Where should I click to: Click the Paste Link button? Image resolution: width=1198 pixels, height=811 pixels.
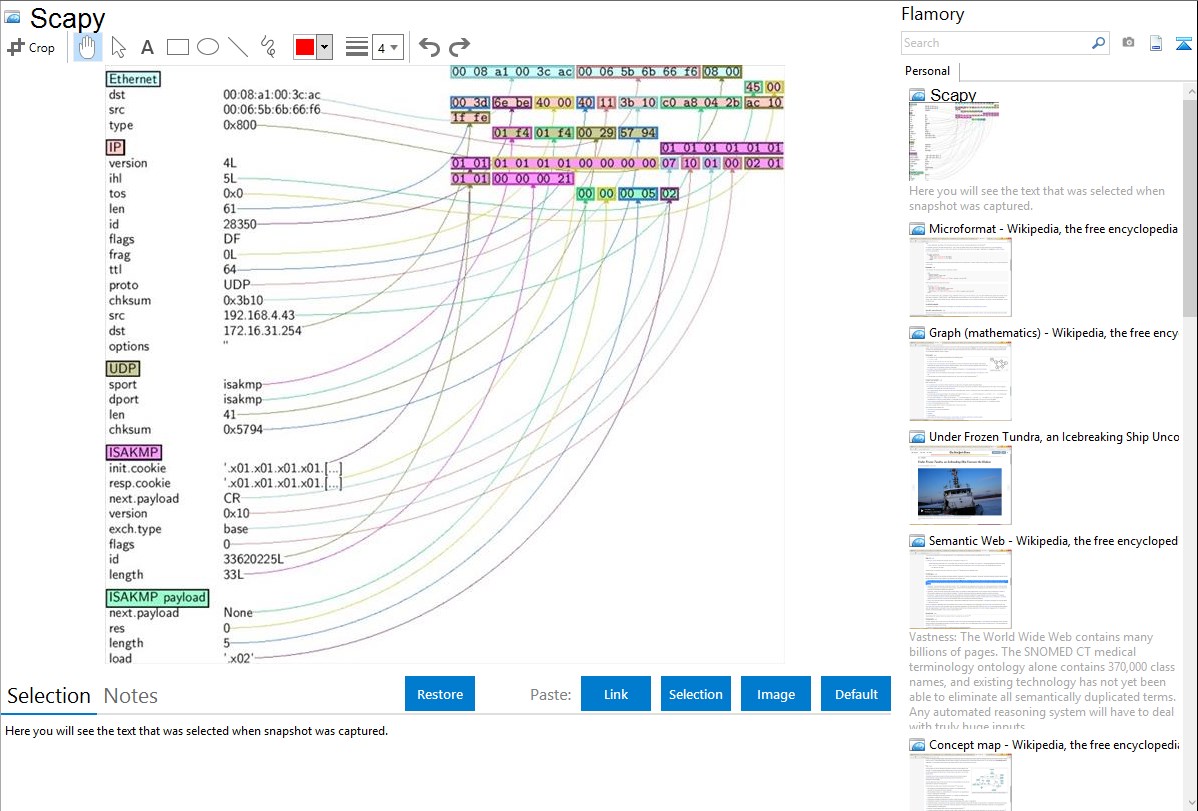616,694
